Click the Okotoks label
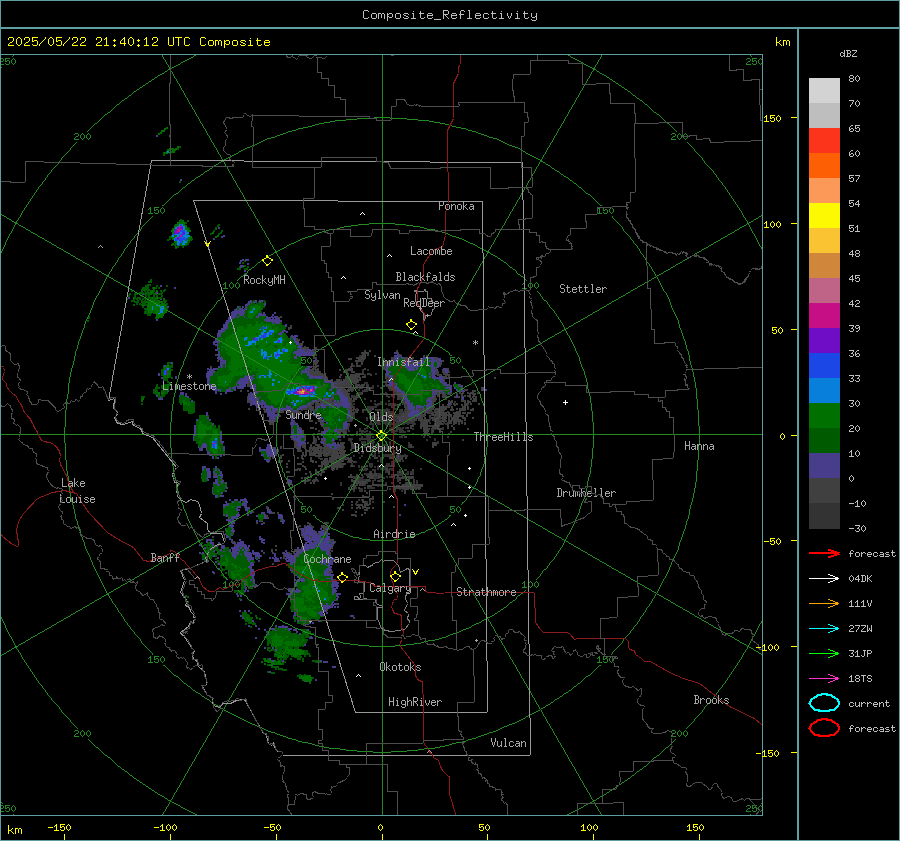This screenshot has height=841, width=900. [400, 667]
